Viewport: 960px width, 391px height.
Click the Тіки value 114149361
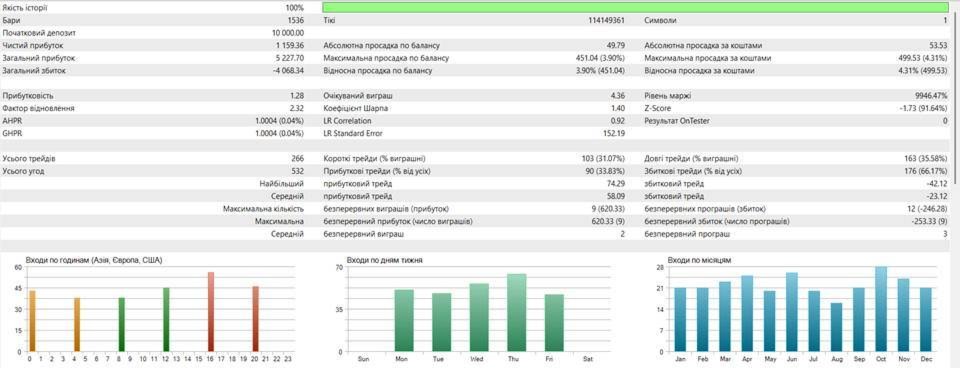pyautogui.click(x=606, y=20)
